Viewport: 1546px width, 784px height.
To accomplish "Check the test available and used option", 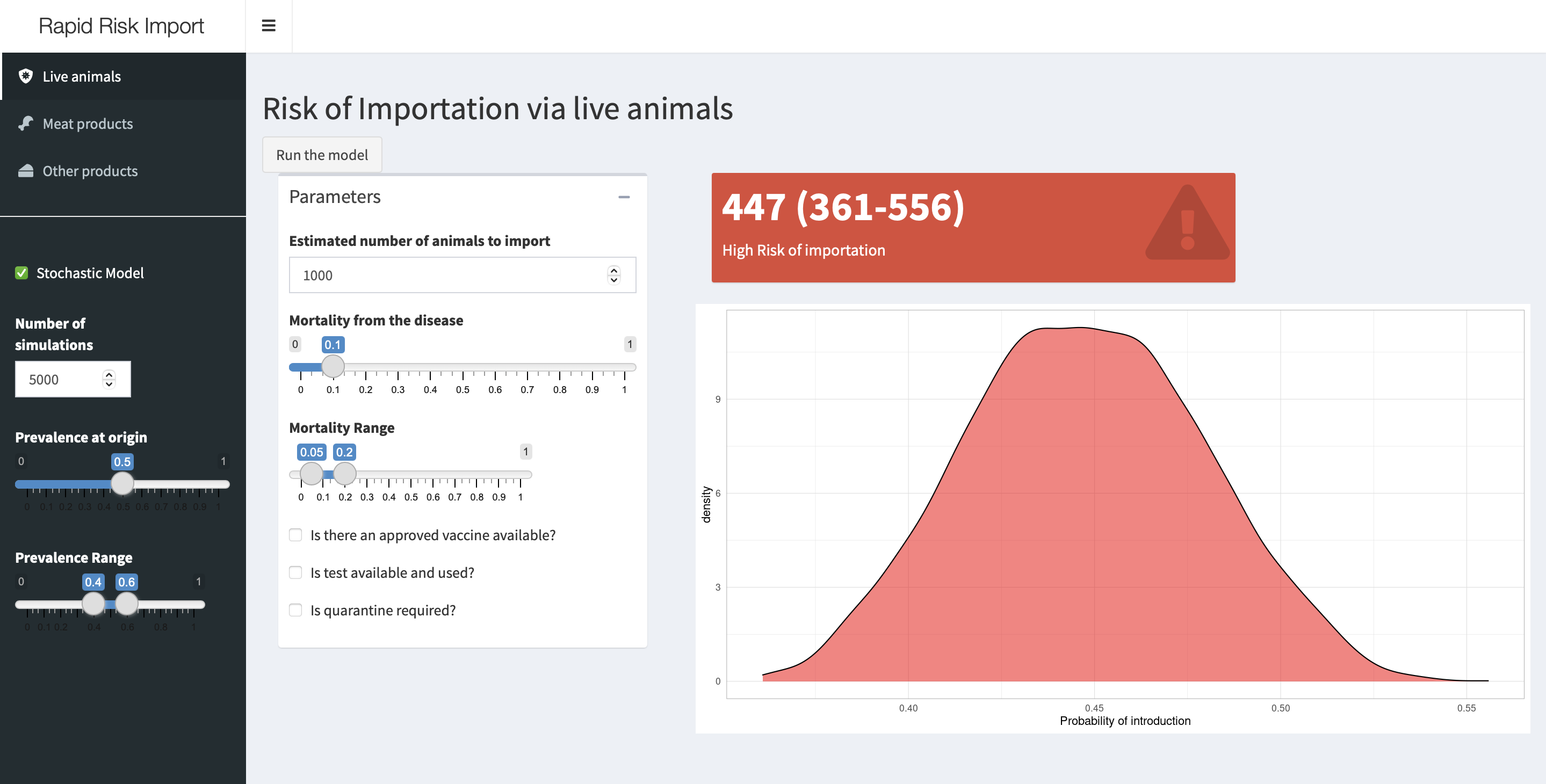I will pos(295,572).
